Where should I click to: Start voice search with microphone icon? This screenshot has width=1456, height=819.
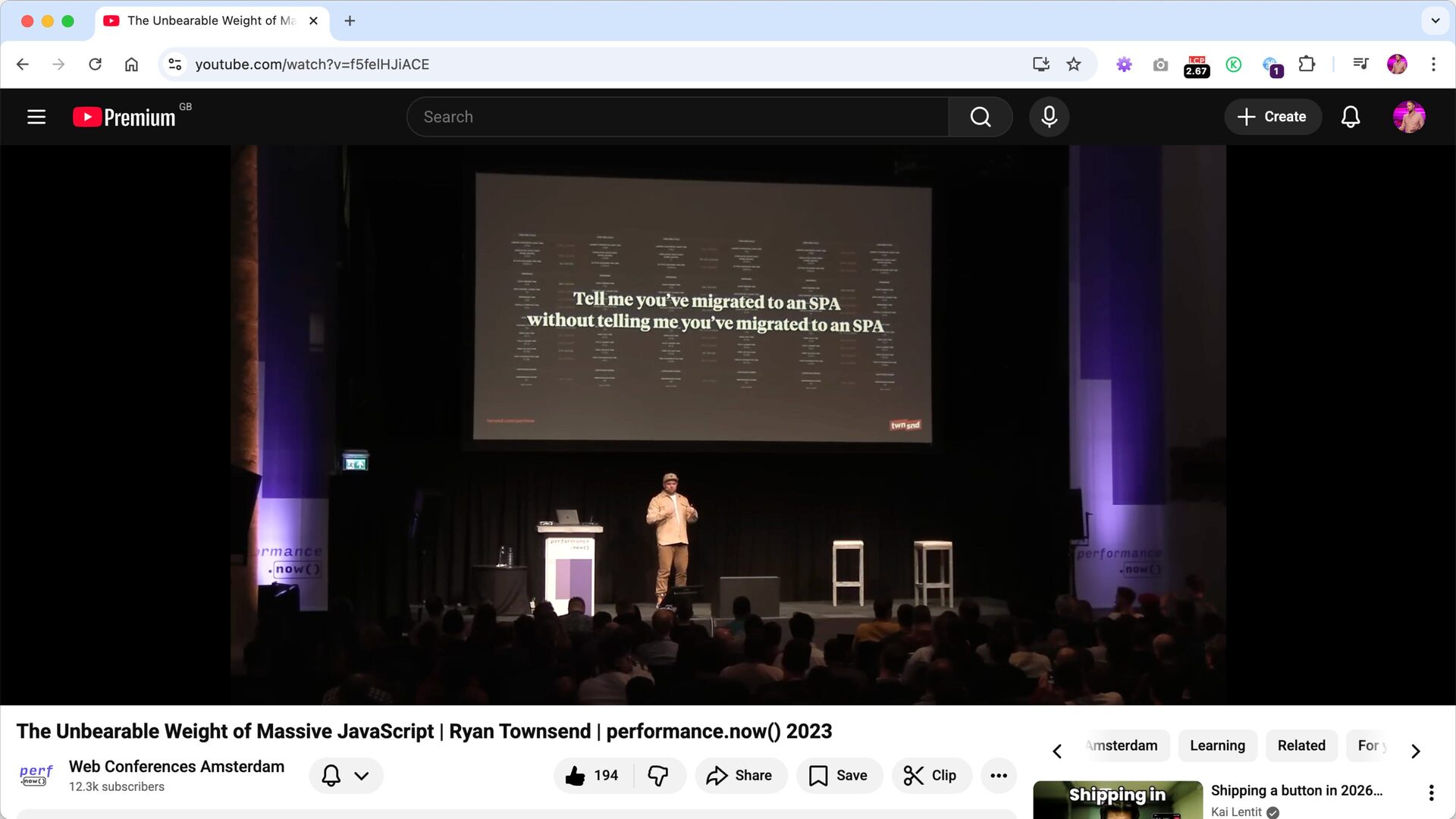point(1049,117)
